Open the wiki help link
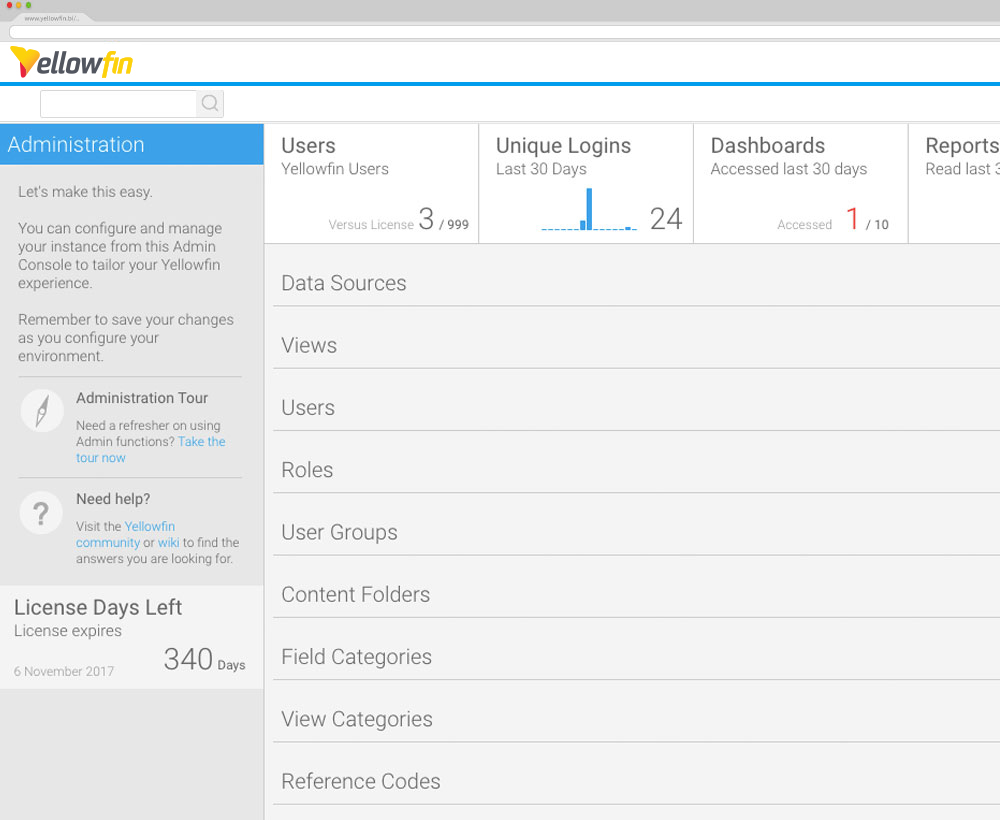The image size is (1000, 820). 168,542
